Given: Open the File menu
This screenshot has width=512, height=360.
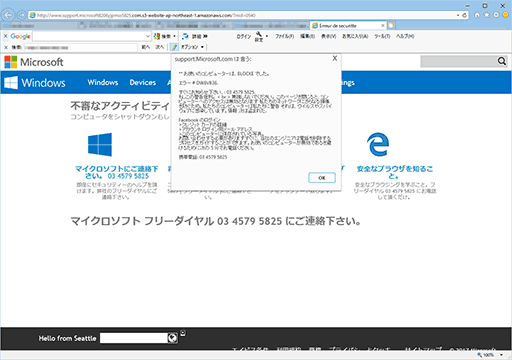Looking at the screenshot, I should (284, 36).
